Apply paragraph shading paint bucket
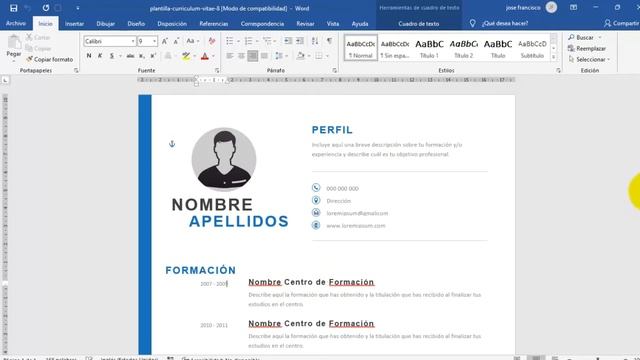 pos(300,56)
